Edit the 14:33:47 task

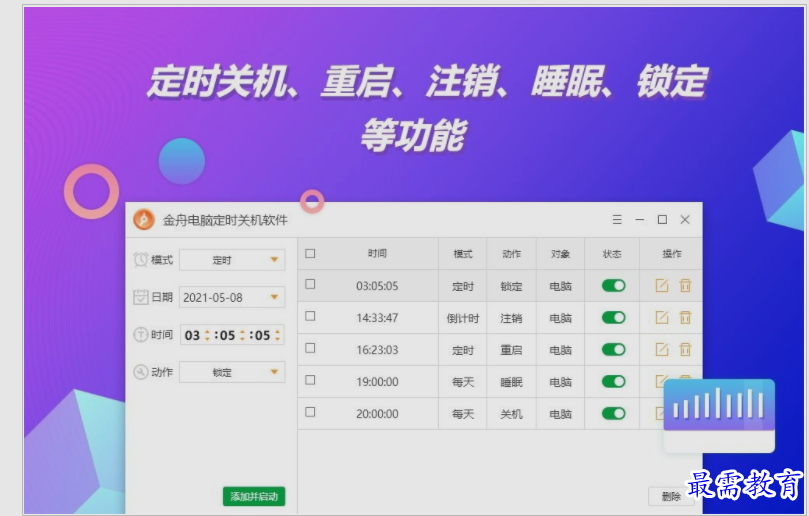tap(662, 317)
